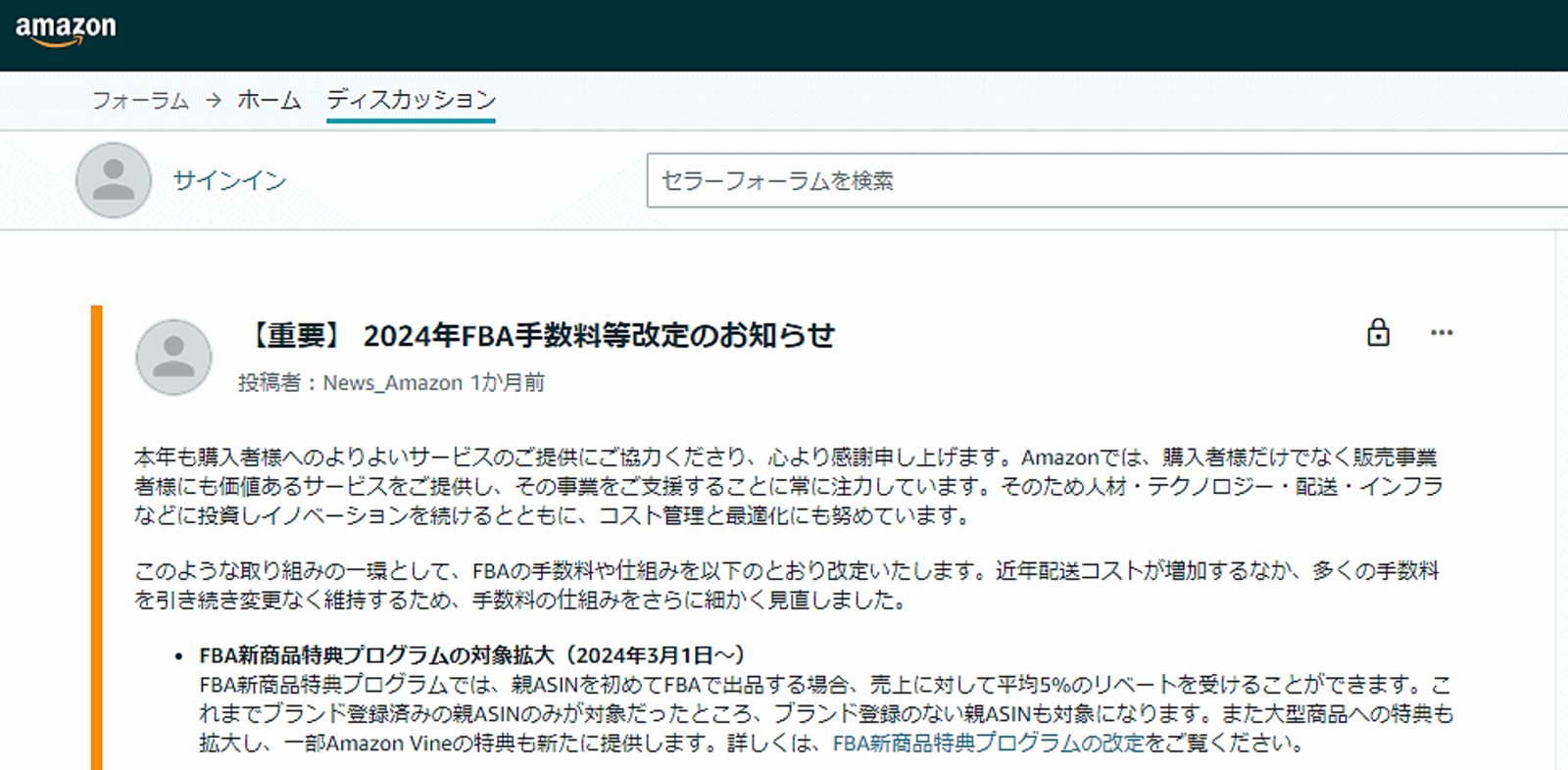Click the bullet heading FBA新商品特典プログラムの対象拡大

(x=471, y=655)
